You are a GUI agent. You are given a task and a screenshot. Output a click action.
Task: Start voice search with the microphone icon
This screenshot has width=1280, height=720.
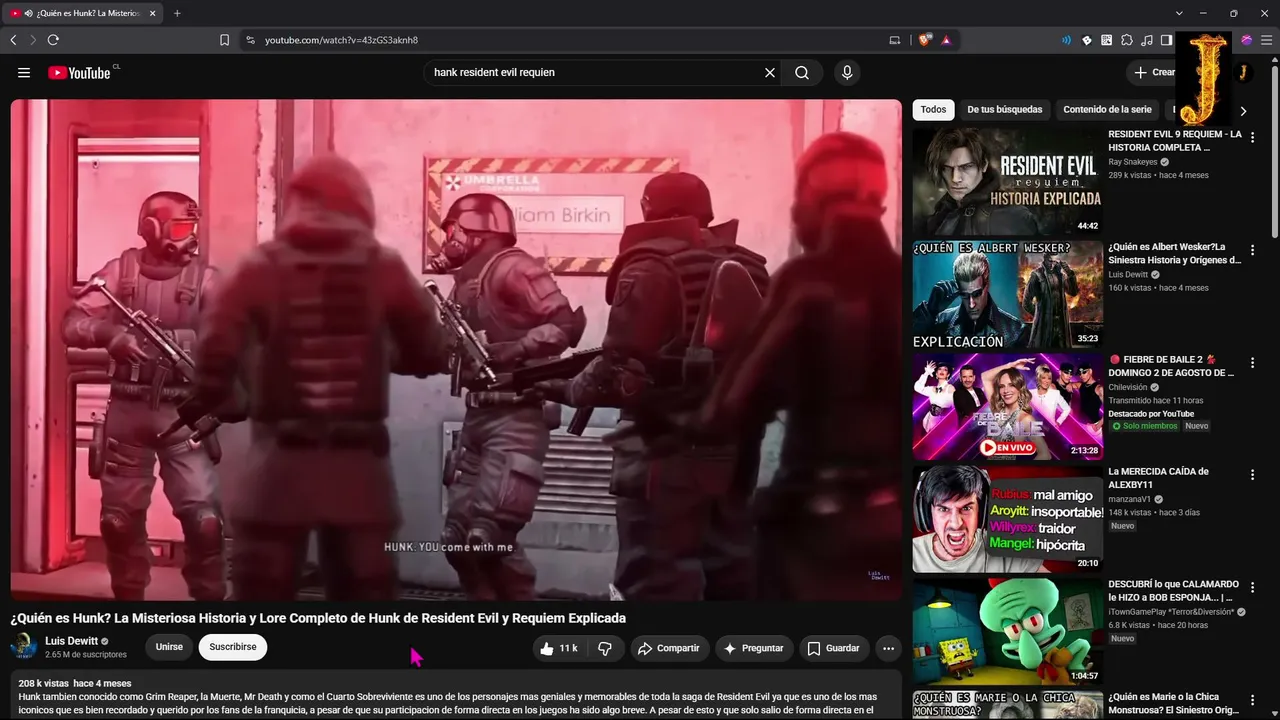[x=847, y=72]
